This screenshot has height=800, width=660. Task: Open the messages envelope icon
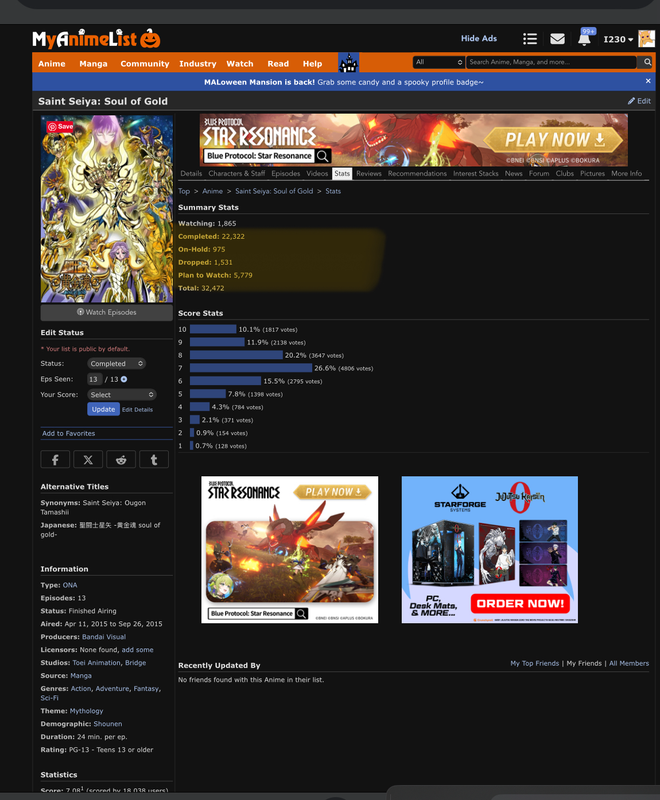[557, 39]
